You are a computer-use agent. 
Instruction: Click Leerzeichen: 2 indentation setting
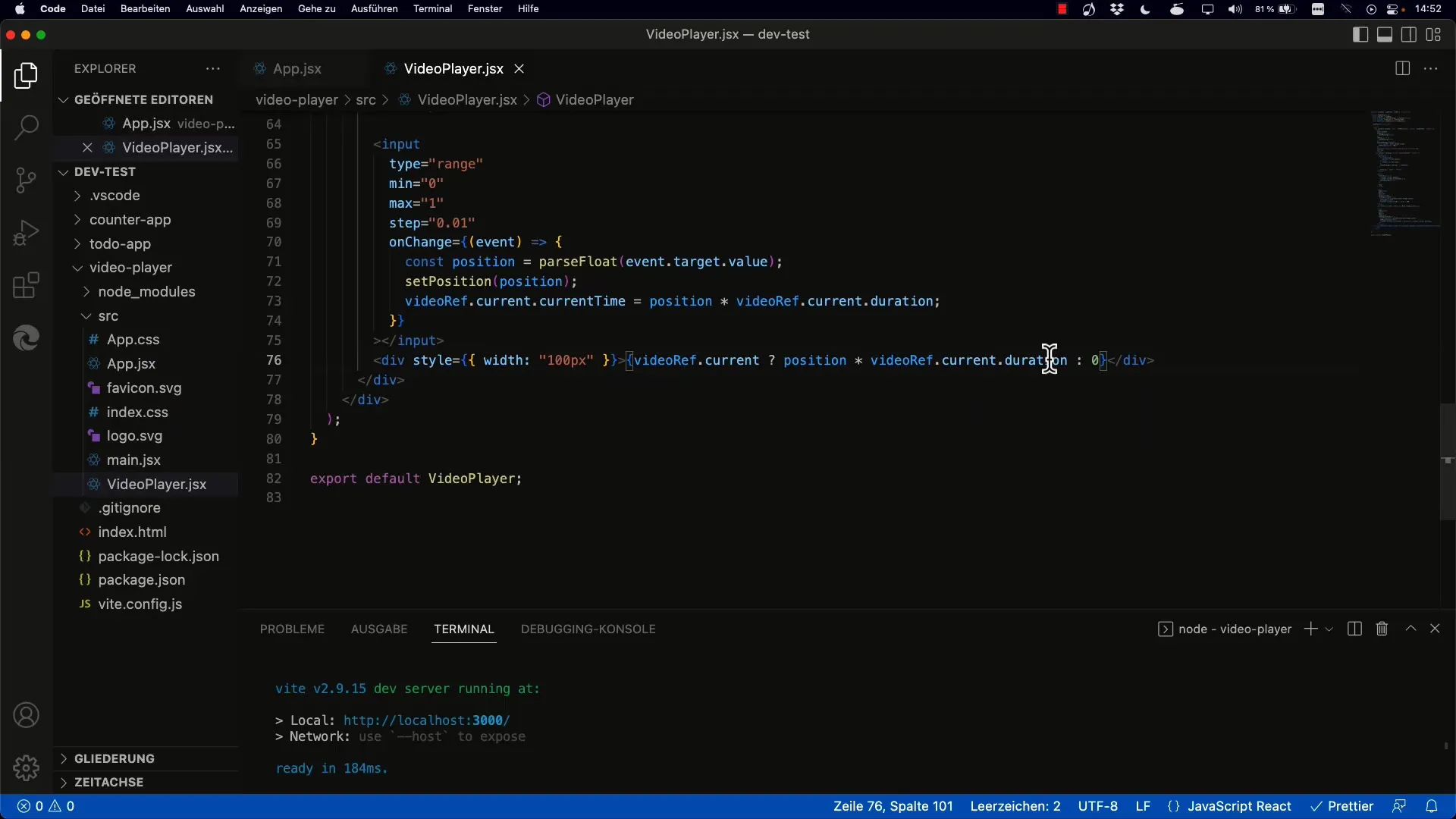coord(1015,806)
